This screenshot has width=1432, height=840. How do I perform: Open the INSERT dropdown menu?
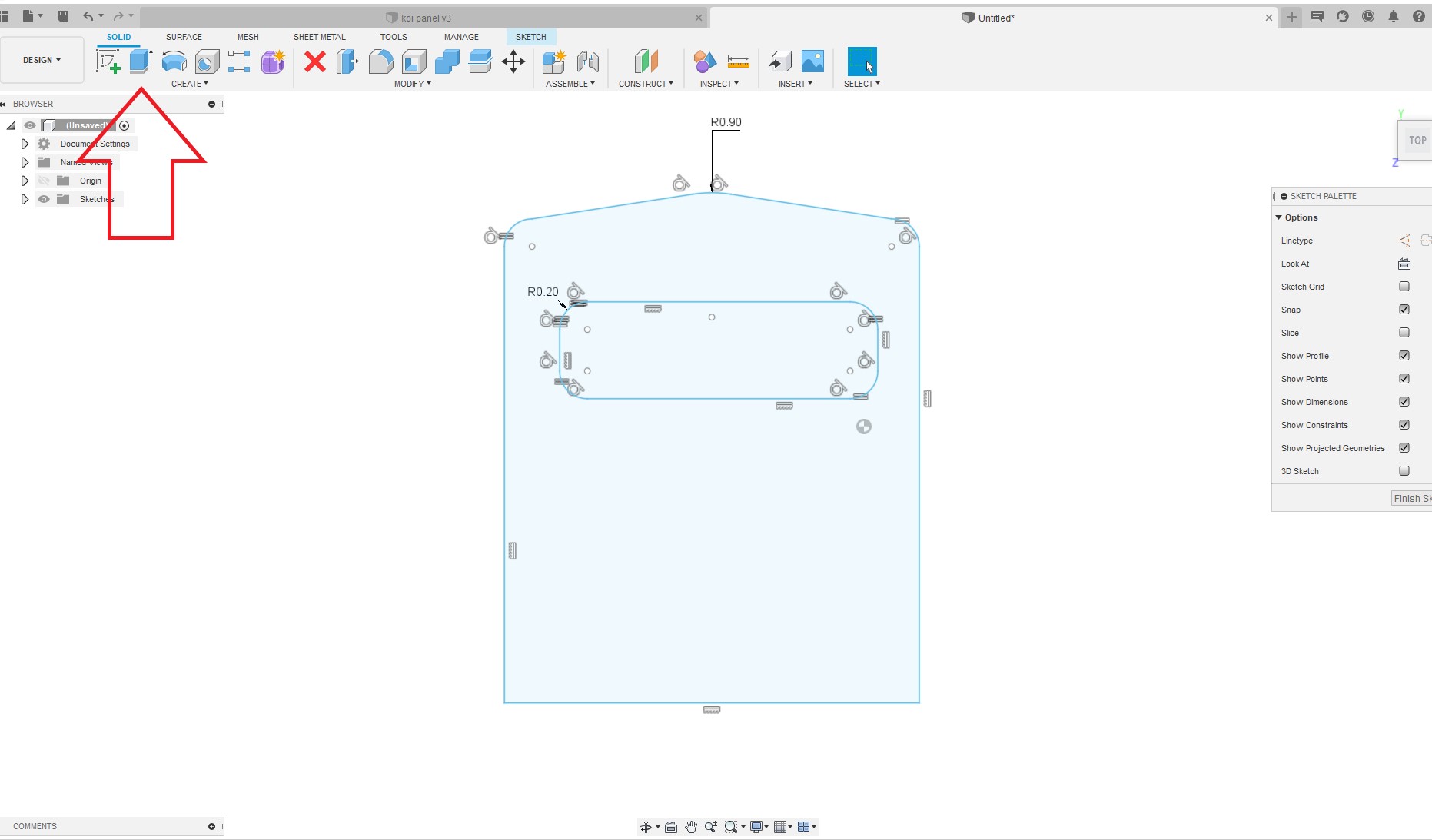(795, 84)
